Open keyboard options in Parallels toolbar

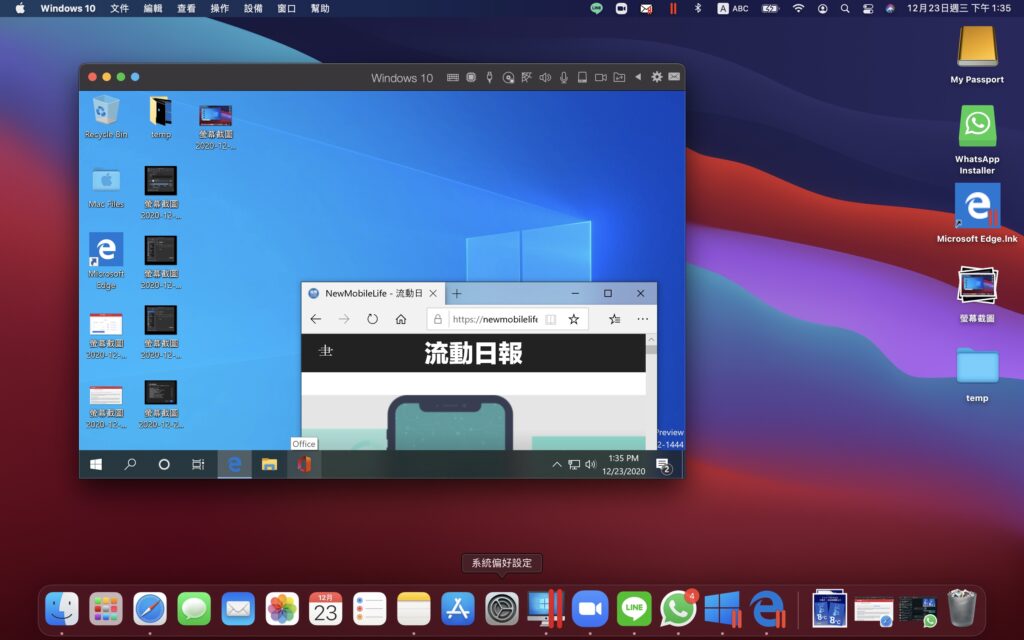pos(453,77)
